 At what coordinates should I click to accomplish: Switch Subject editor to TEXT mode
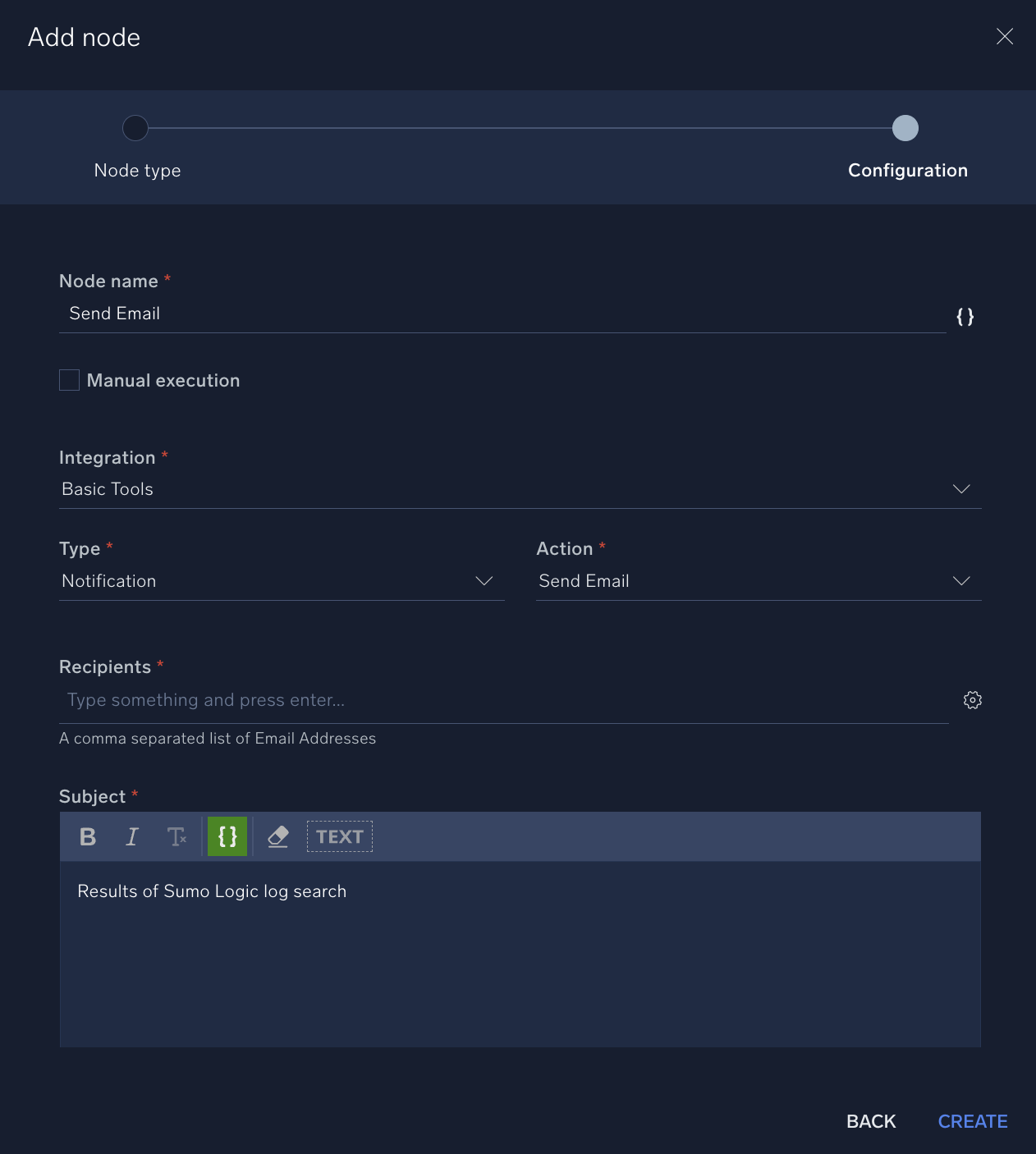(339, 836)
